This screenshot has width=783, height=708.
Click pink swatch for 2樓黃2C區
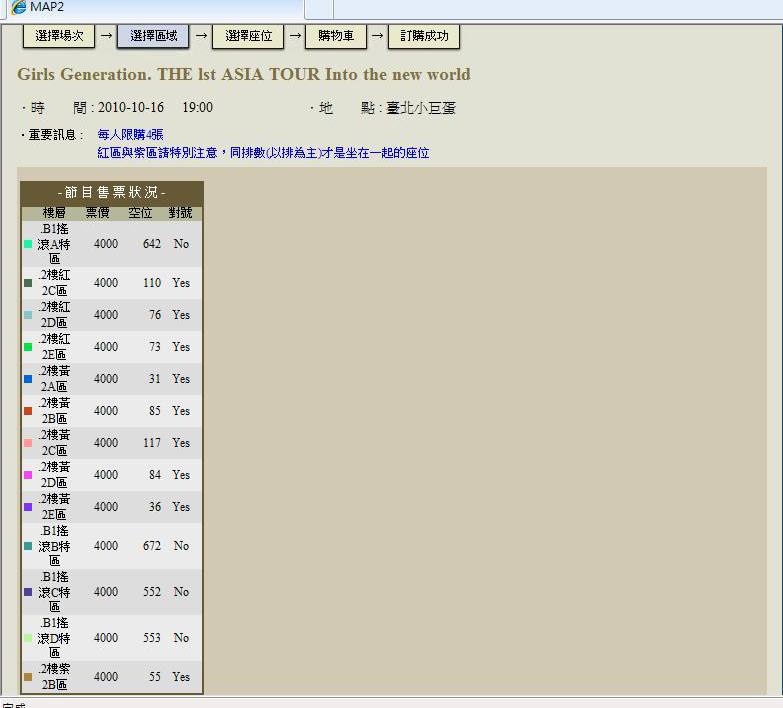pyautogui.click(x=28, y=443)
